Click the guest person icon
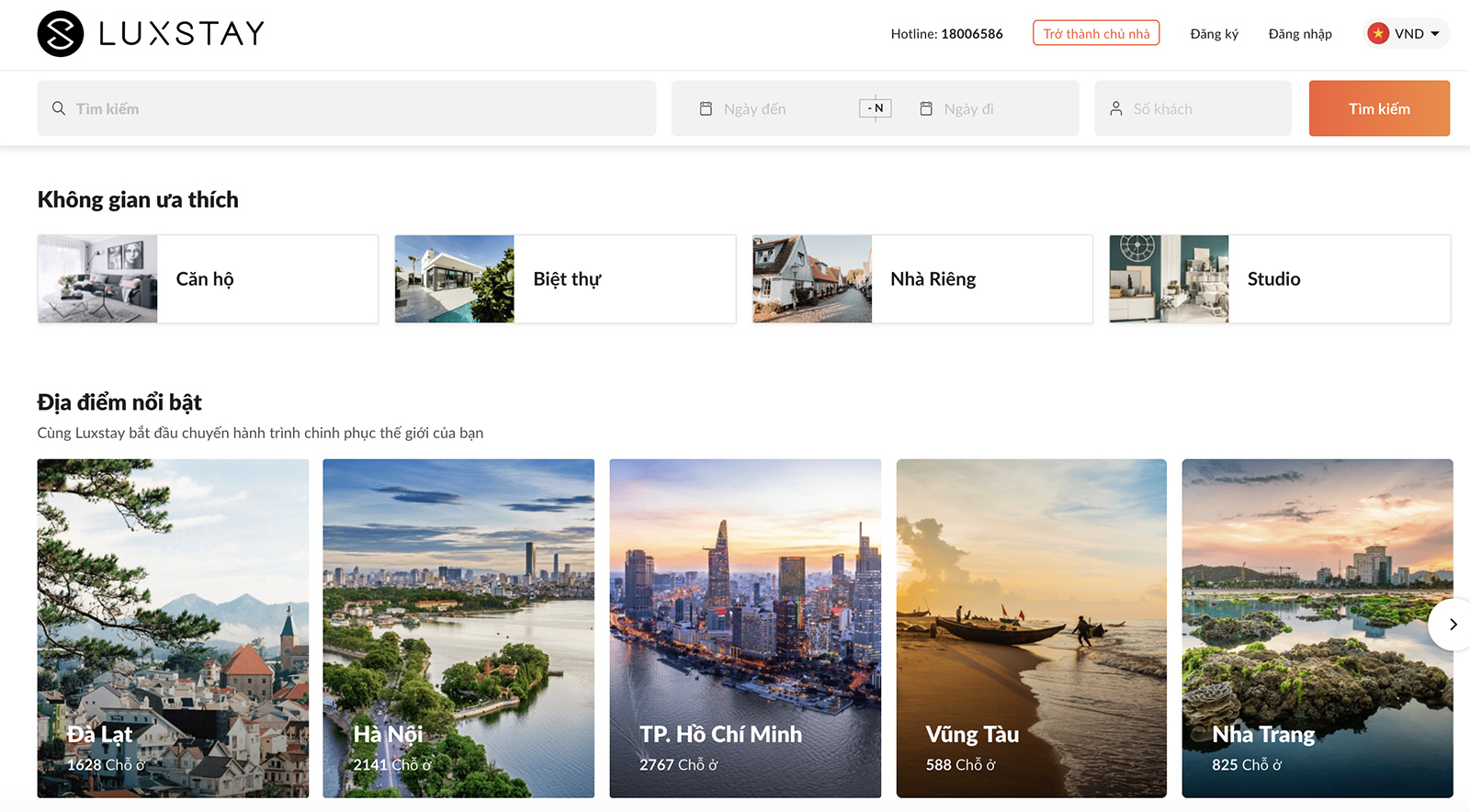This screenshot has height=812, width=1470. 1116,108
